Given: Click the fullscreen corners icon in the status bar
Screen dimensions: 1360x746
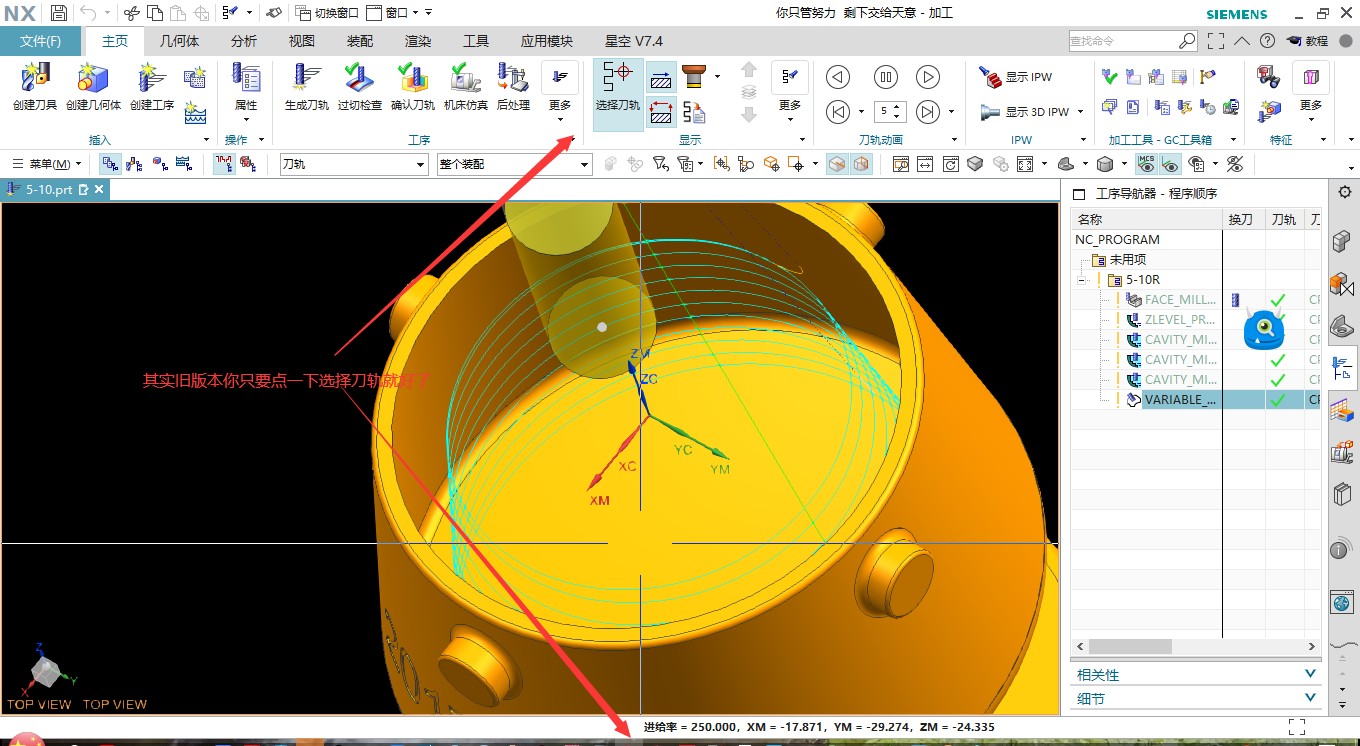Looking at the screenshot, I should tap(1297, 727).
